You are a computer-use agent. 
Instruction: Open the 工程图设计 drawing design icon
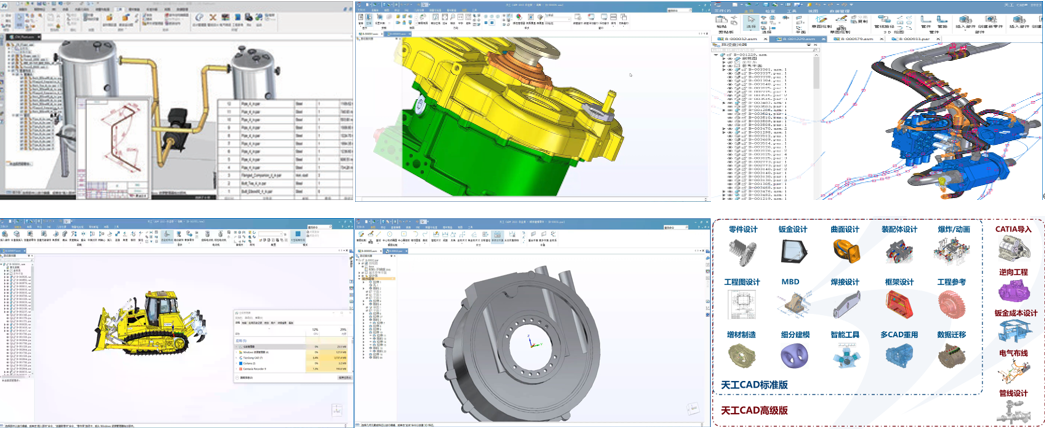pyautogui.click(x=742, y=303)
